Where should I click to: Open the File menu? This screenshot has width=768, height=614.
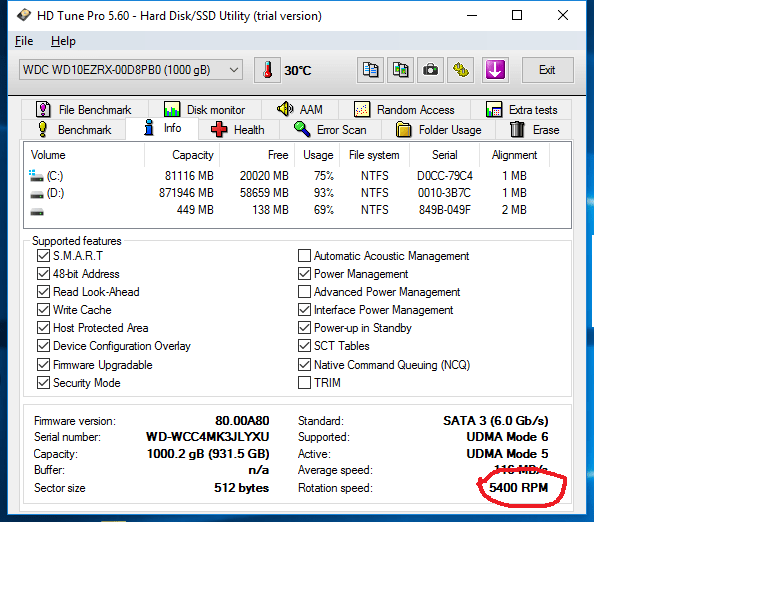pos(24,41)
